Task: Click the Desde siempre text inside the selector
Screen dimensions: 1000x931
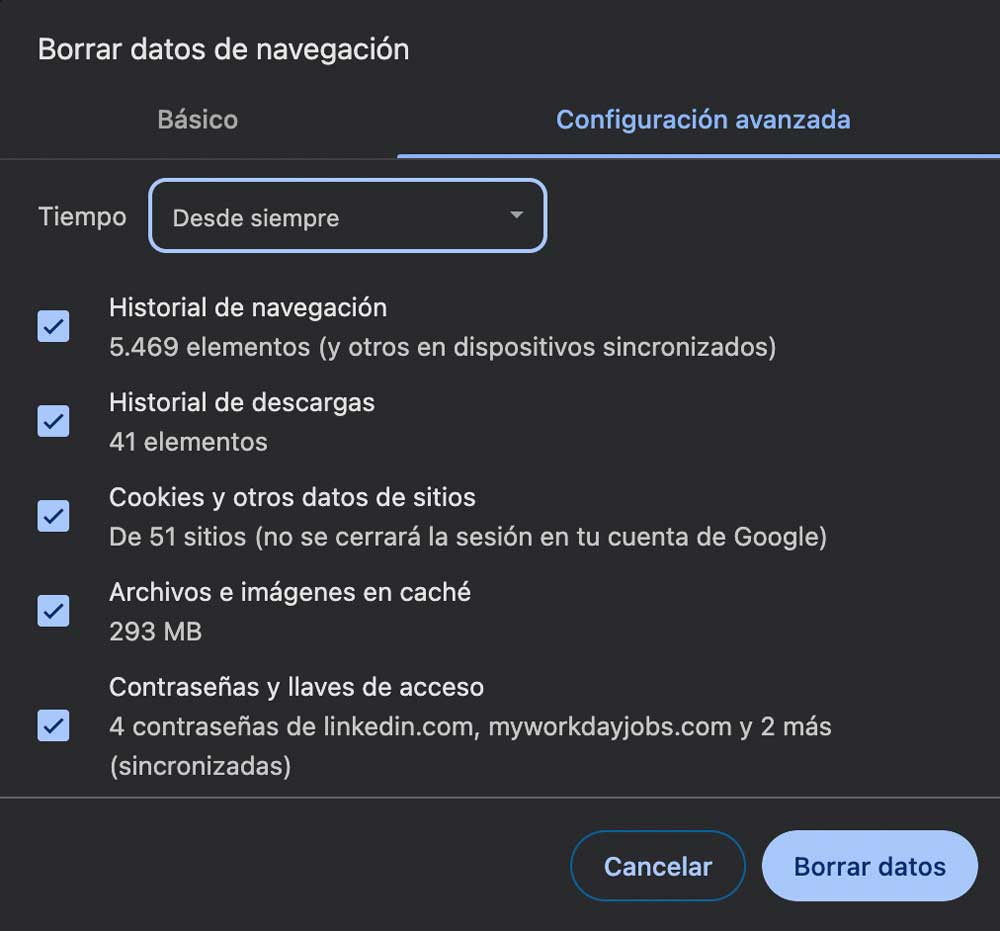Action: 255,216
